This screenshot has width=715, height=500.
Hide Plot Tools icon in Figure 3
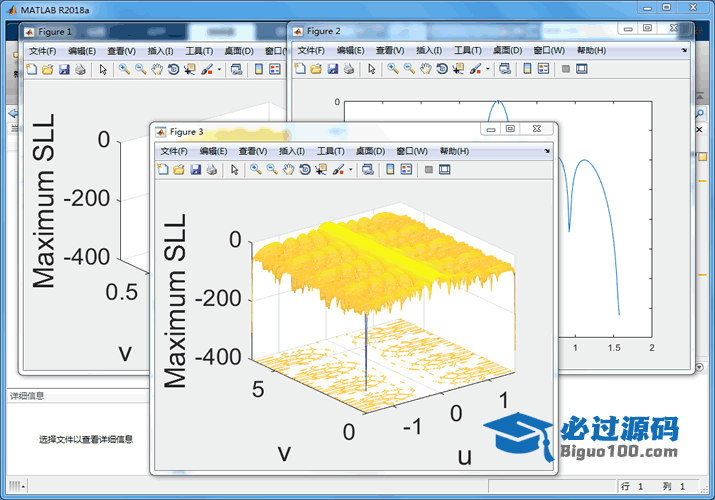429,170
